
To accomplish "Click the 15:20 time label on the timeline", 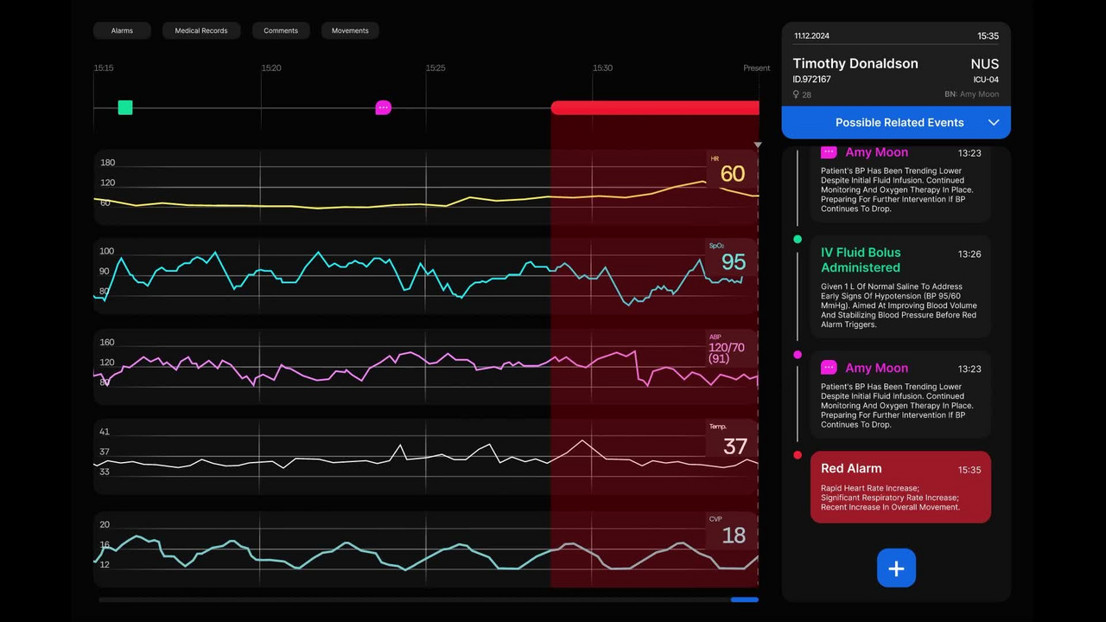I will (x=271, y=68).
